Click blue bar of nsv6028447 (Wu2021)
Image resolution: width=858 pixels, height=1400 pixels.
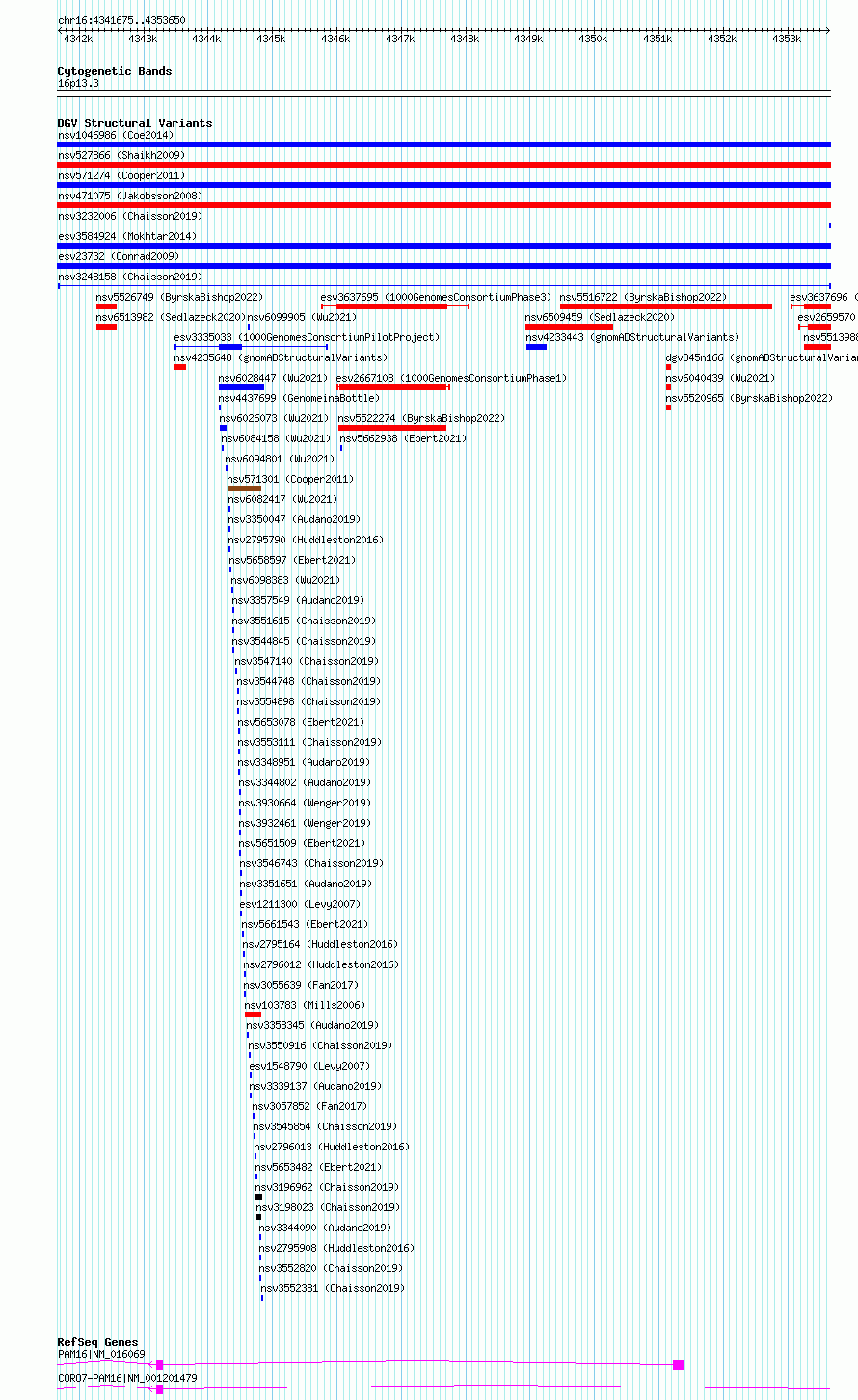coord(241,387)
